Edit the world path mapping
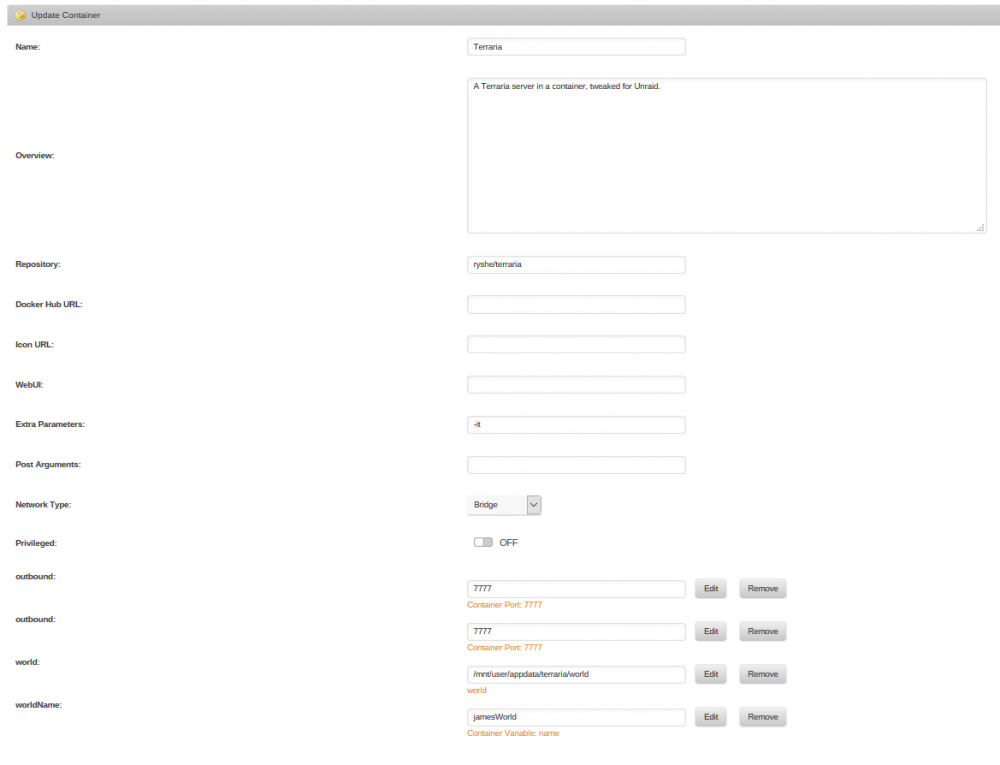 pyautogui.click(x=710, y=674)
